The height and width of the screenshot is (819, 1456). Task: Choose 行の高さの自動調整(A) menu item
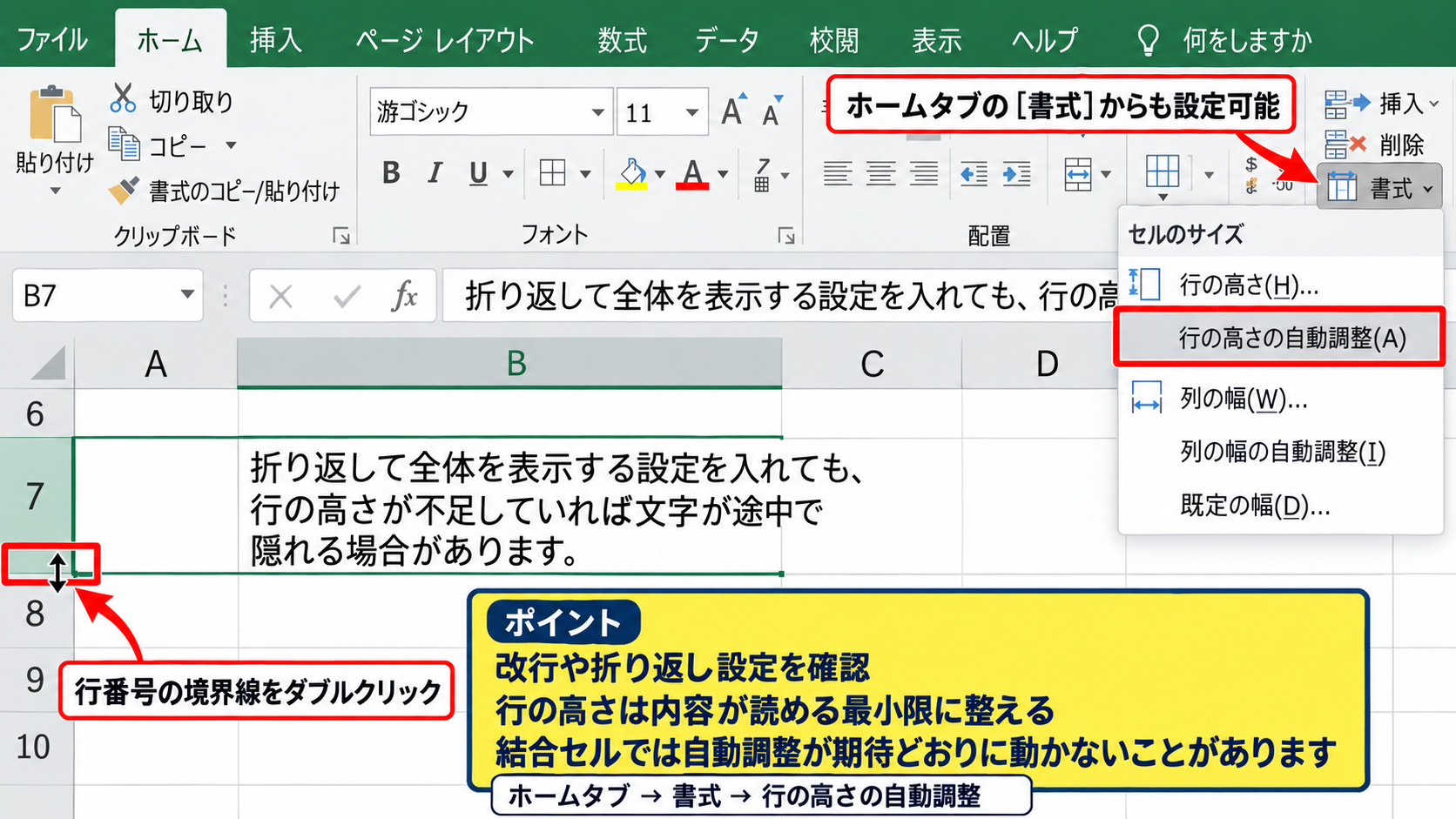point(1279,338)
